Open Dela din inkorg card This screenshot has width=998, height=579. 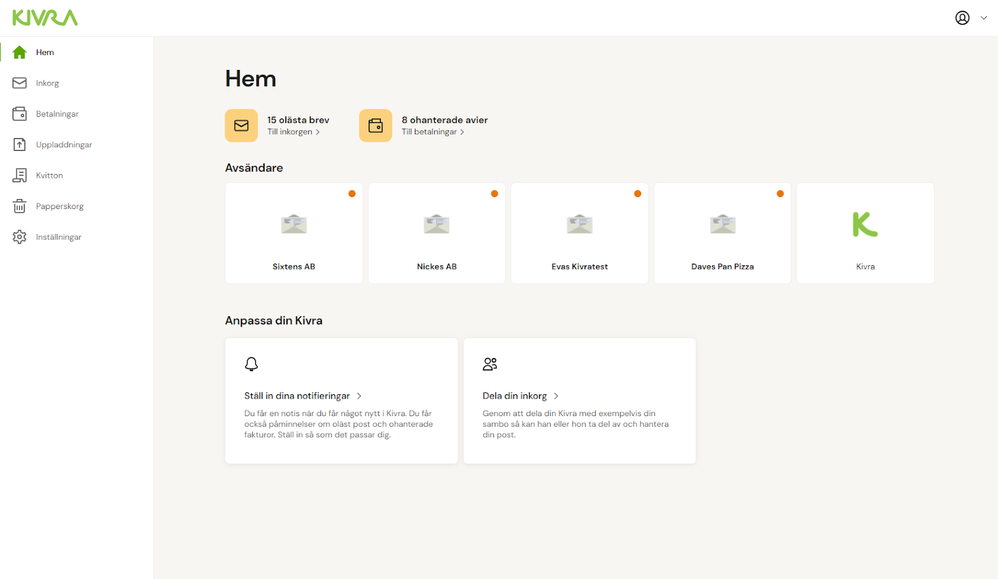(x=580, y=401)
